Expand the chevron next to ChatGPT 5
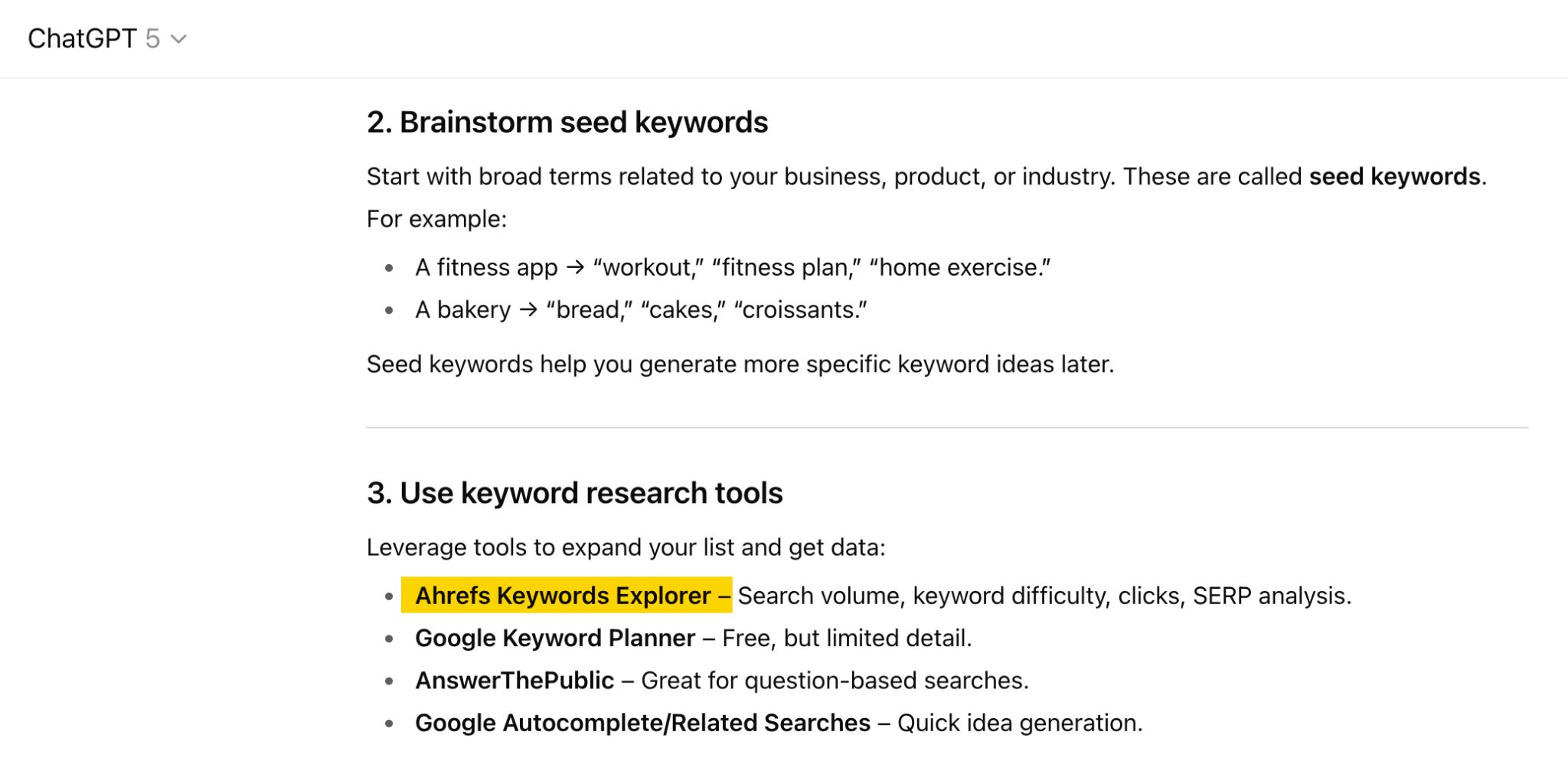The width and height of the screenshot is (1568, 758). pos(178,40)
